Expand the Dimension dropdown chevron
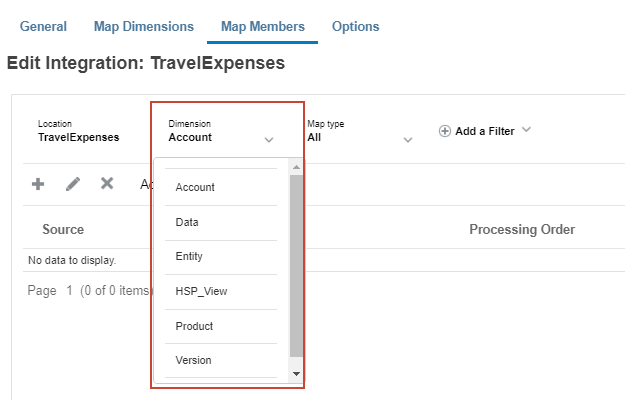Viewport: 625px width, 400px height. point(269,140)
